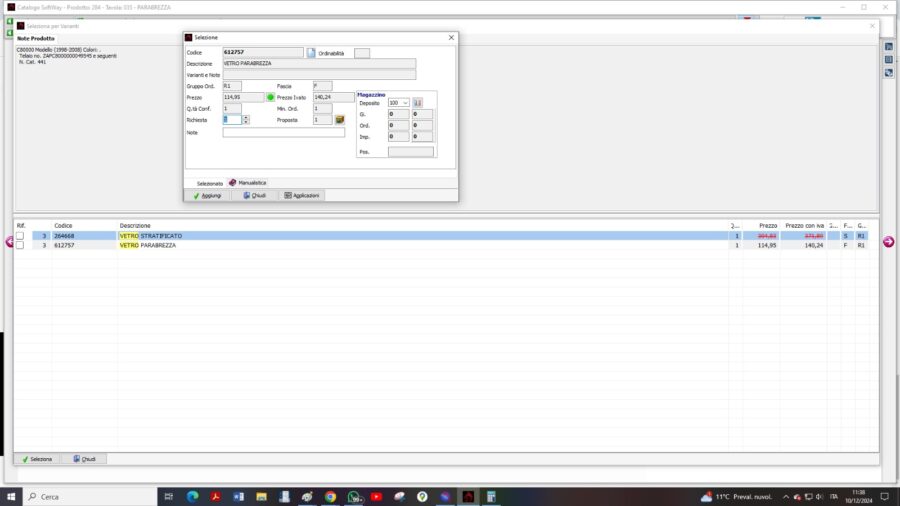The image size is (900, 506).
Task: Click into the Note text field
Action: (x=283, y=132)
